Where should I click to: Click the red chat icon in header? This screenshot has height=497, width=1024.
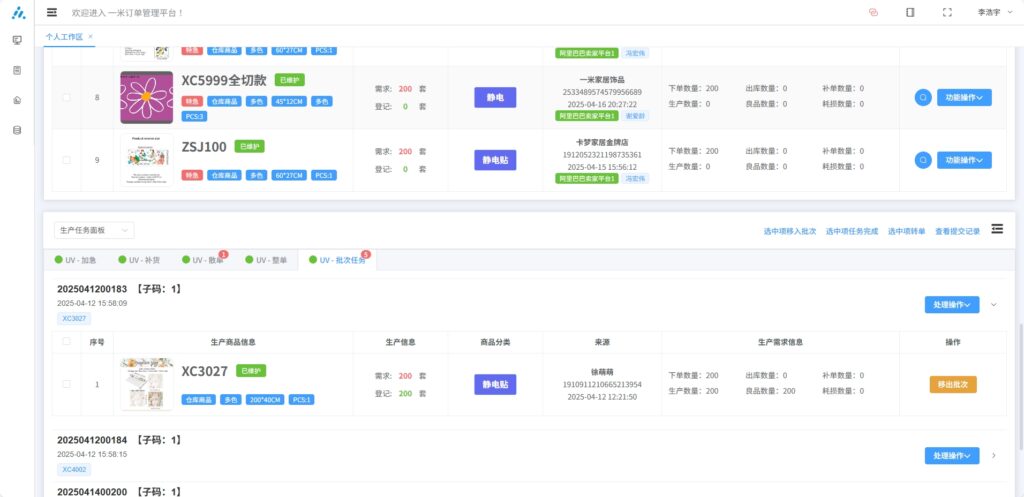(873, 12)
